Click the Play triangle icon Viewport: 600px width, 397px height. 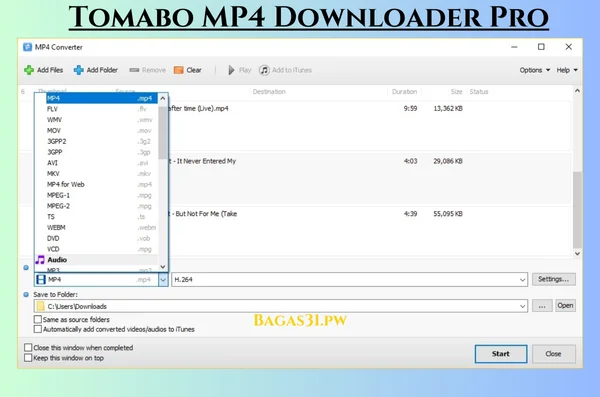click(x=231, y=70)
